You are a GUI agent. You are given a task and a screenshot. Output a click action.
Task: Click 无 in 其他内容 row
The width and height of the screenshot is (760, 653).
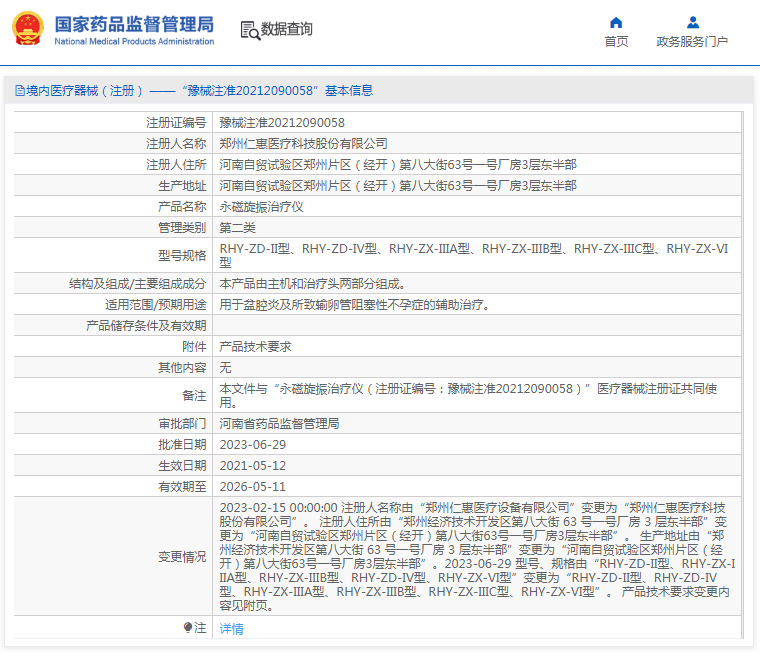(x=225, y=367)
